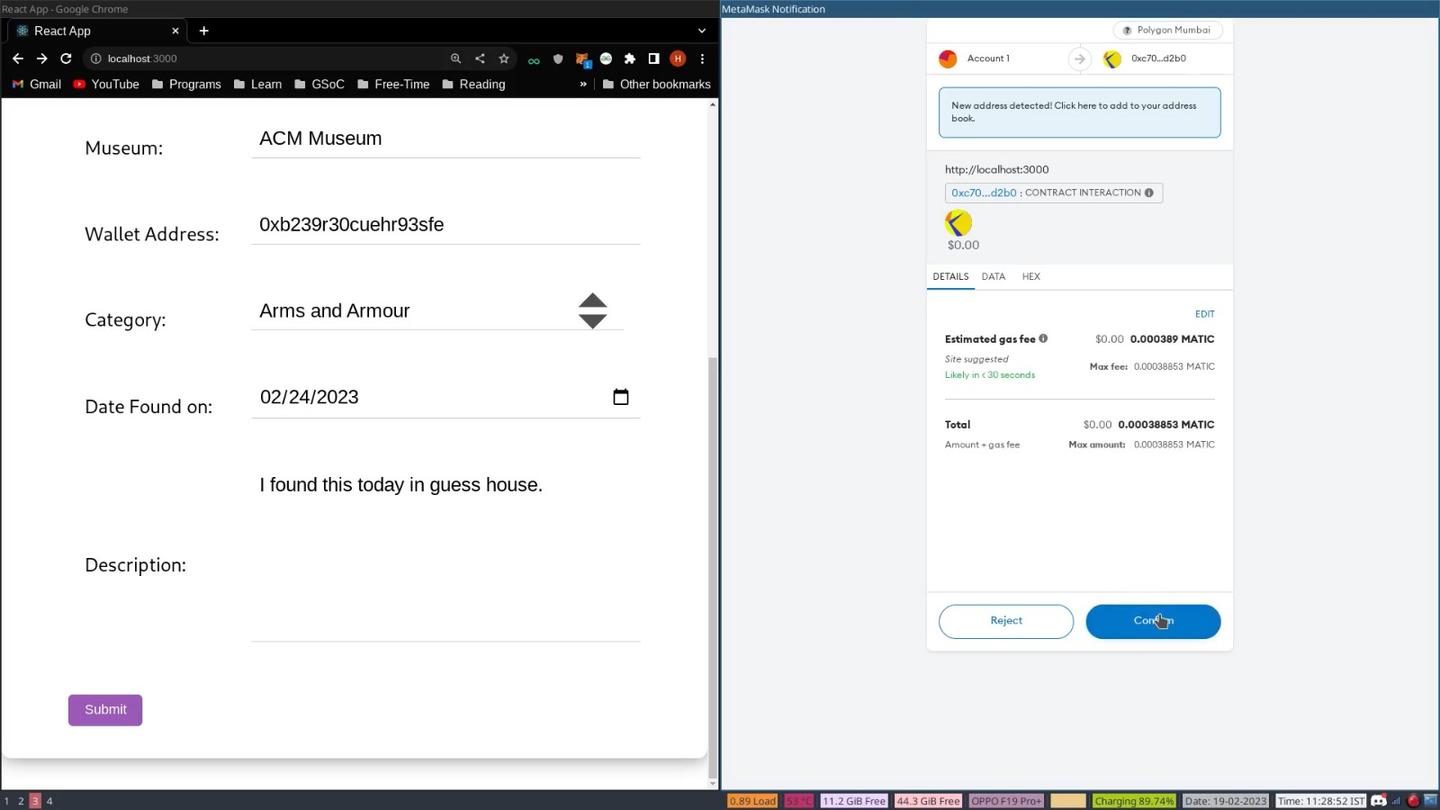This screenshot has height=810, width=1440.
Task: Select the React App tab
Action: 95,31
